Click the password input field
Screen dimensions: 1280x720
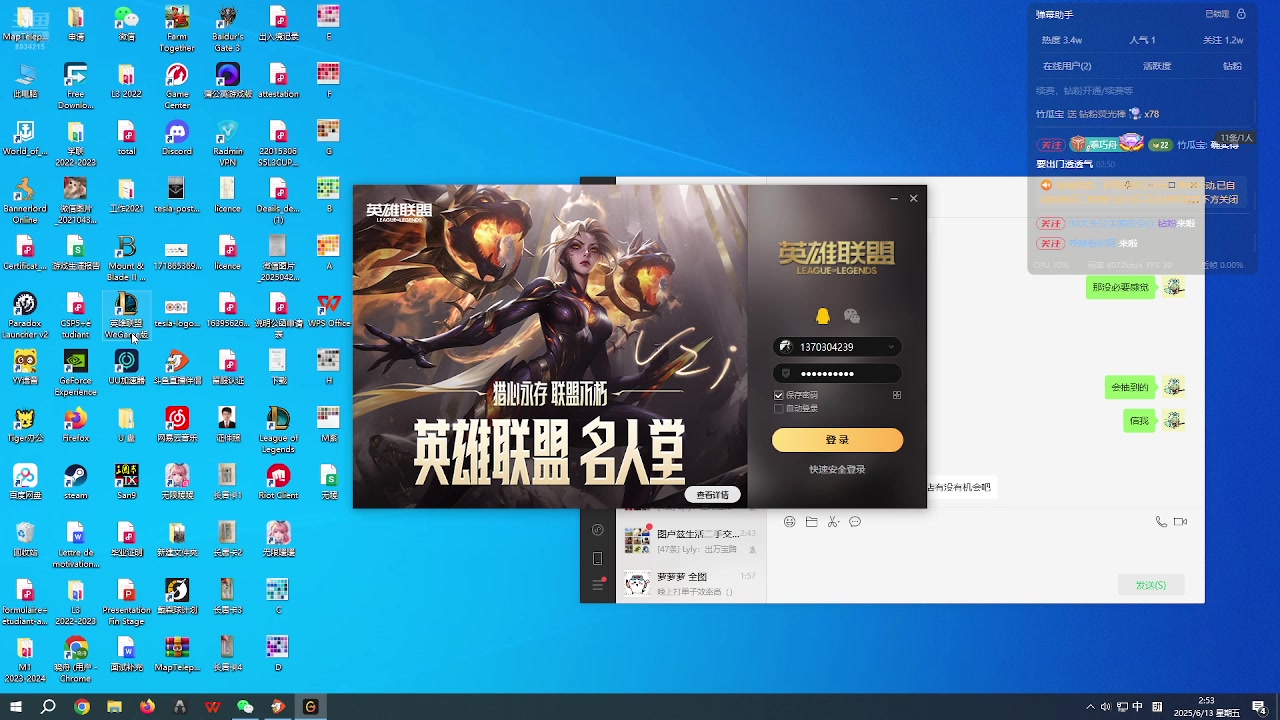pyautogui.click(x=837, y=373)
